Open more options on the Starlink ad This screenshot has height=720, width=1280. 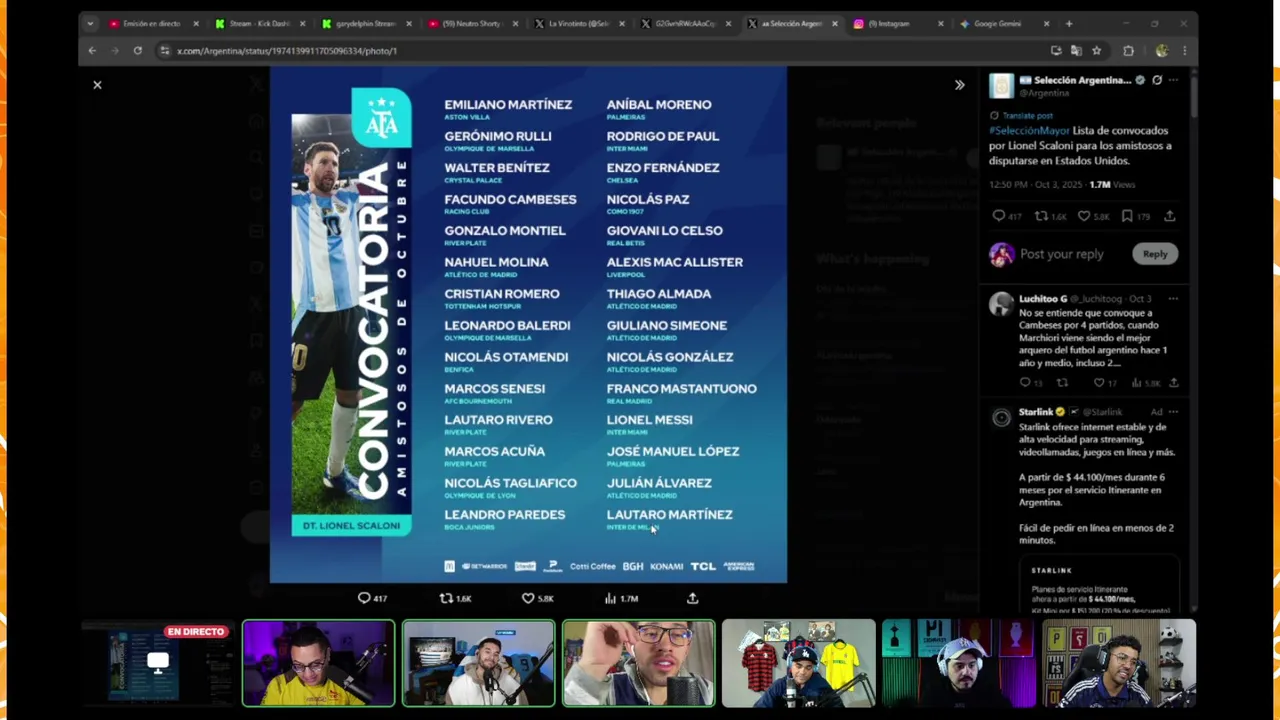tap(1173, 412)
